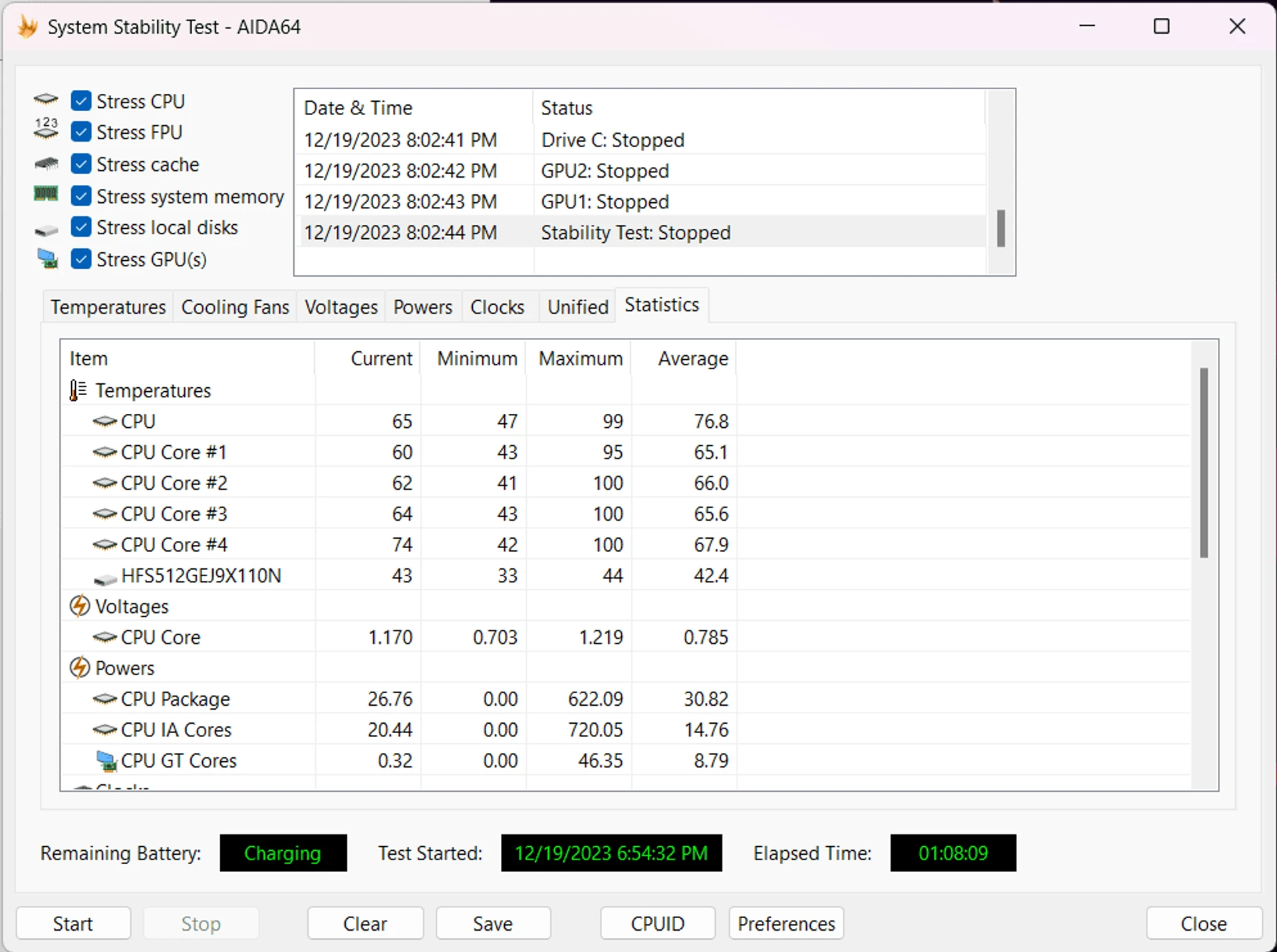Click the Item column header
Viewport: 1277px width, 952px height.
[x=188, y=359]
